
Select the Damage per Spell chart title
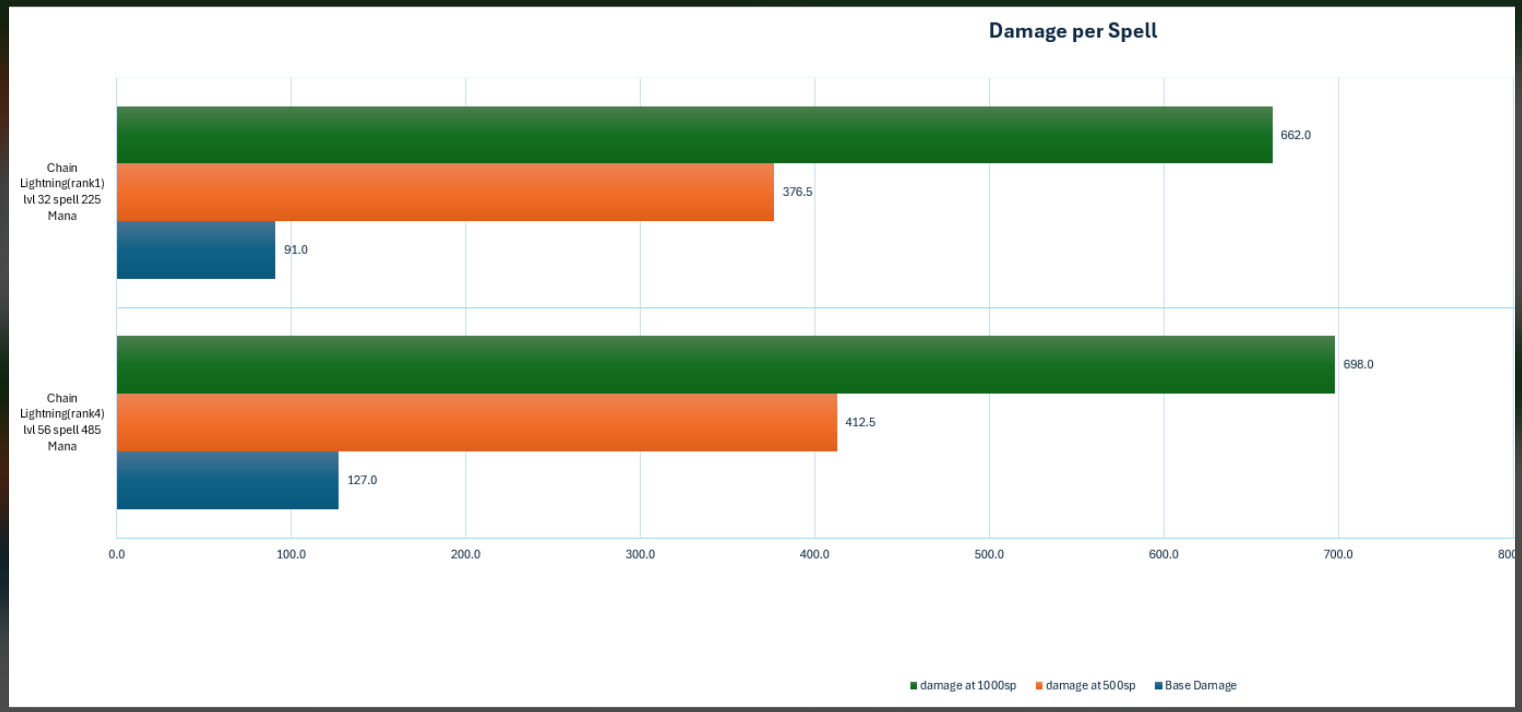1072,31
